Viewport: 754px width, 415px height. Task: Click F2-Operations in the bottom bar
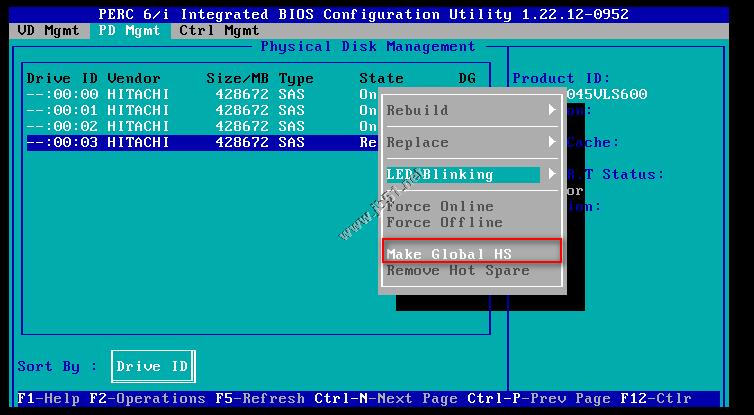146,398
